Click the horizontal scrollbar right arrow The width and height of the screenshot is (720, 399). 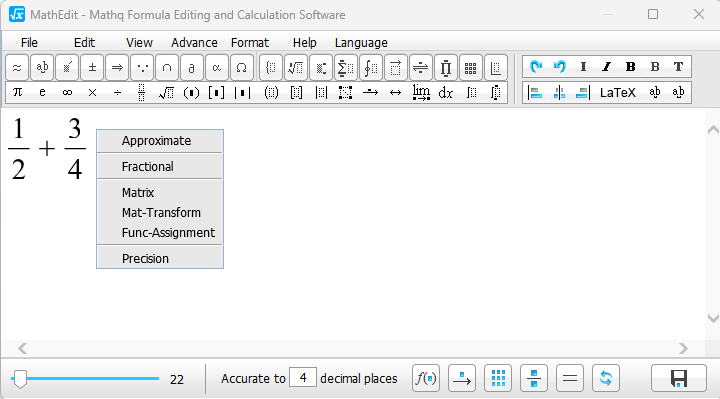click(683, 348)
